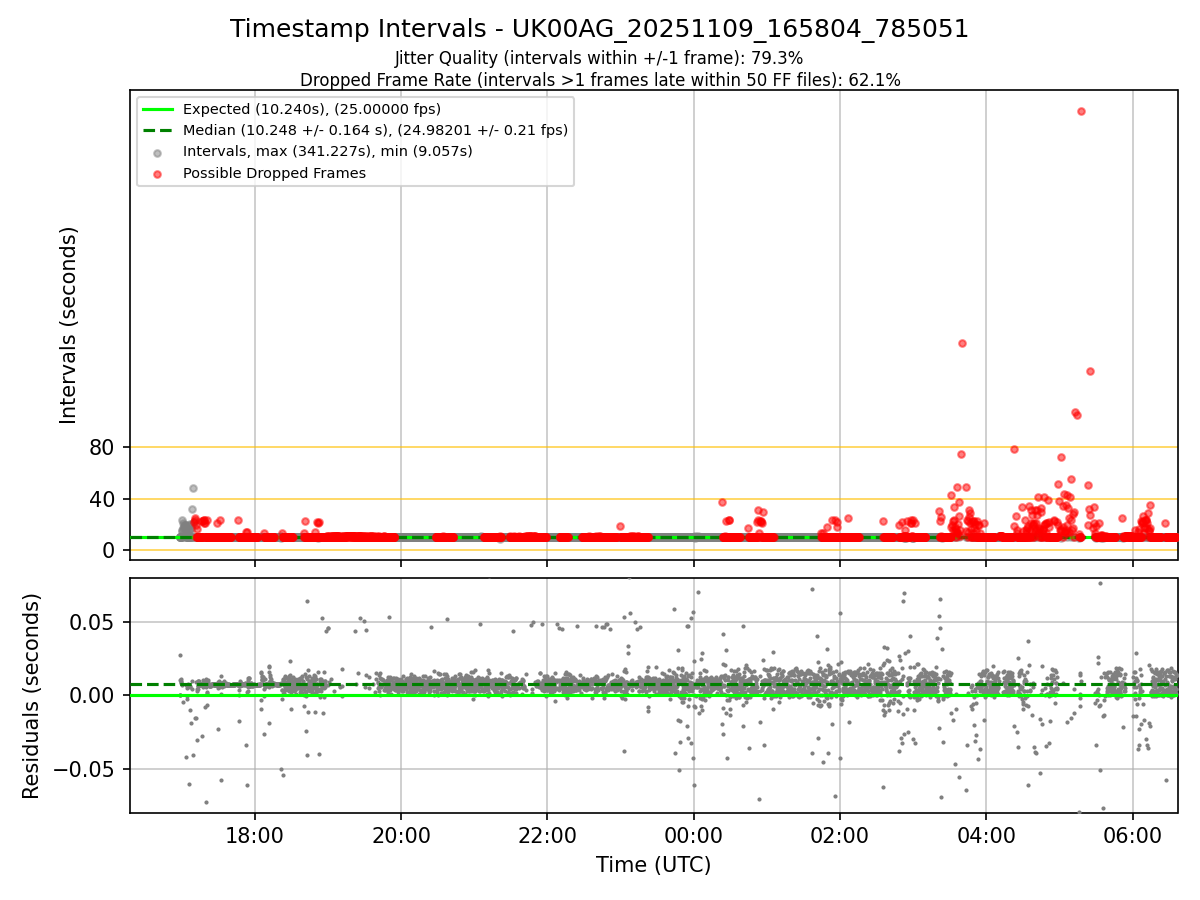The width and height of the screenshot is (1200, 900).
Task: Click the solid green legend line sample
Action: point(159,109)
